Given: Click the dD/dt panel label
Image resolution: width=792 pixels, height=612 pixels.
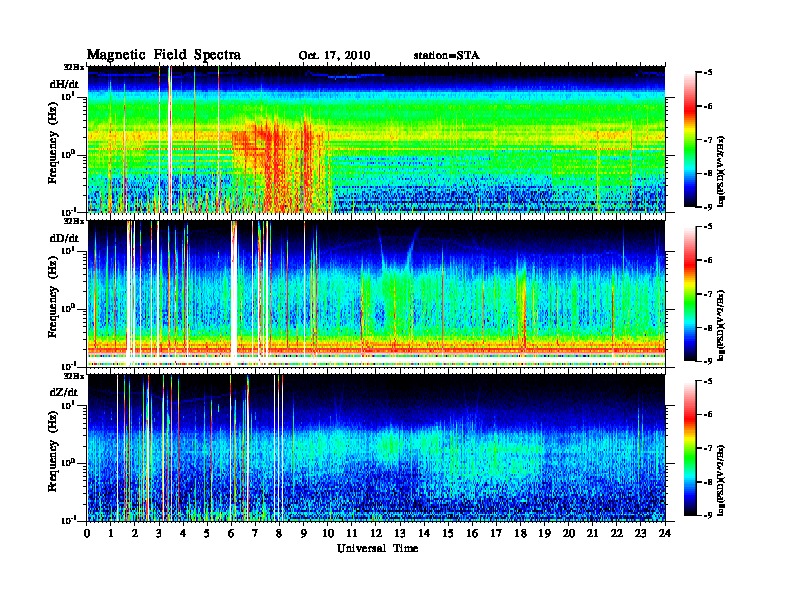Looking at the screenshot, I should coord(64,238).
